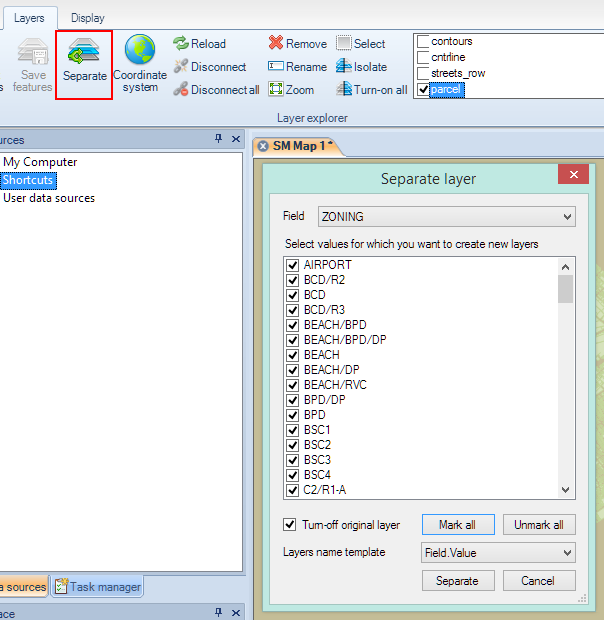Viewport: 604px width, 620px height.
Task: Click the values list scroll down arrow
Action: [x=565, y=490]
